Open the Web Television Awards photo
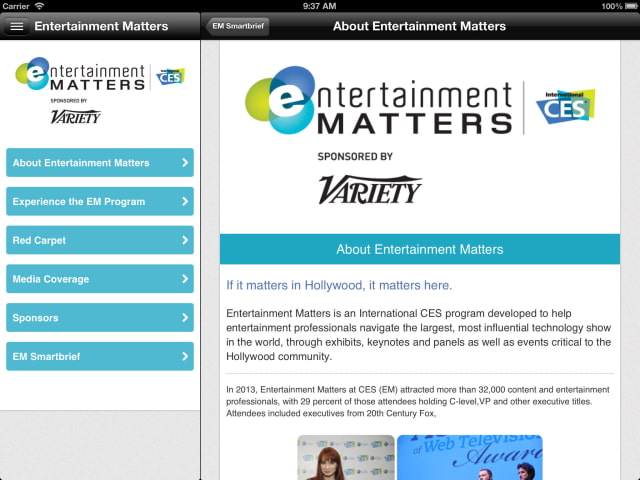640x480 pixels. [x=470, y=457]
